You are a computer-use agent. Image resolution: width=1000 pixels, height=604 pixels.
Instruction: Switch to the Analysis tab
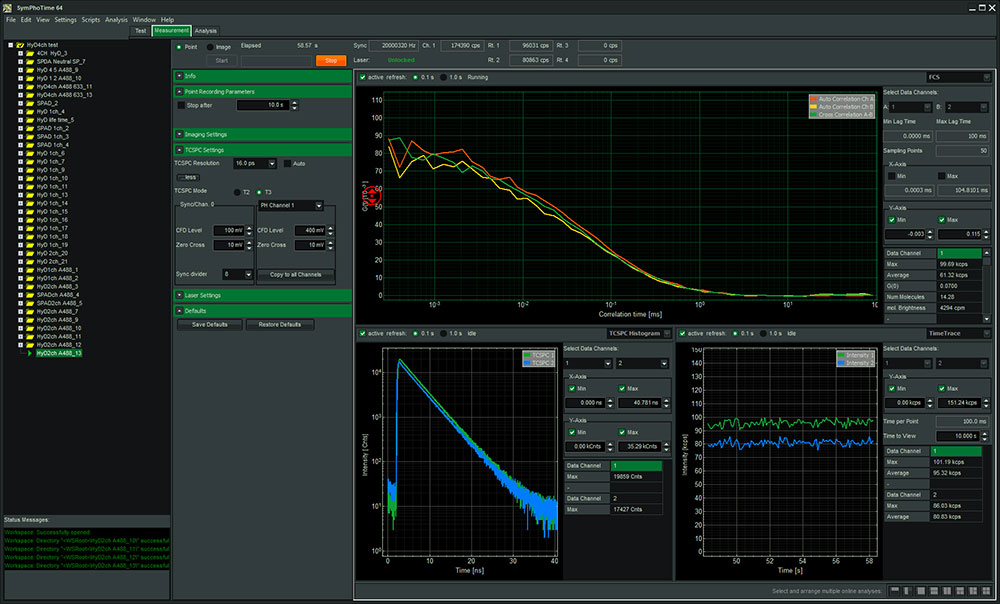click(x=206, y=31)
